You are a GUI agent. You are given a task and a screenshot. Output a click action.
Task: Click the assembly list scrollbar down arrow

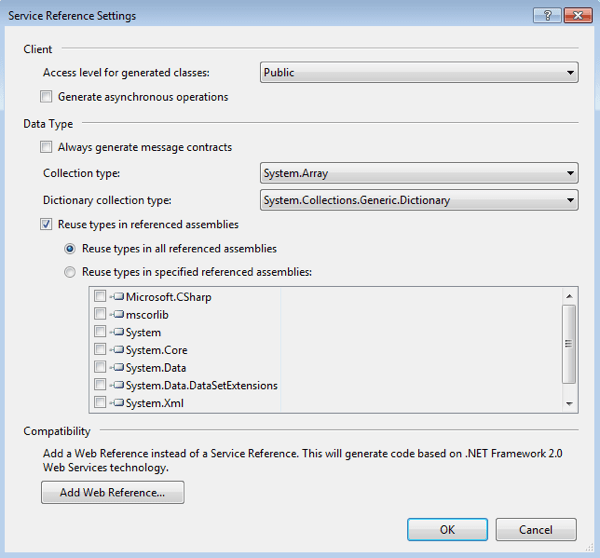click(x=569, y=403)
